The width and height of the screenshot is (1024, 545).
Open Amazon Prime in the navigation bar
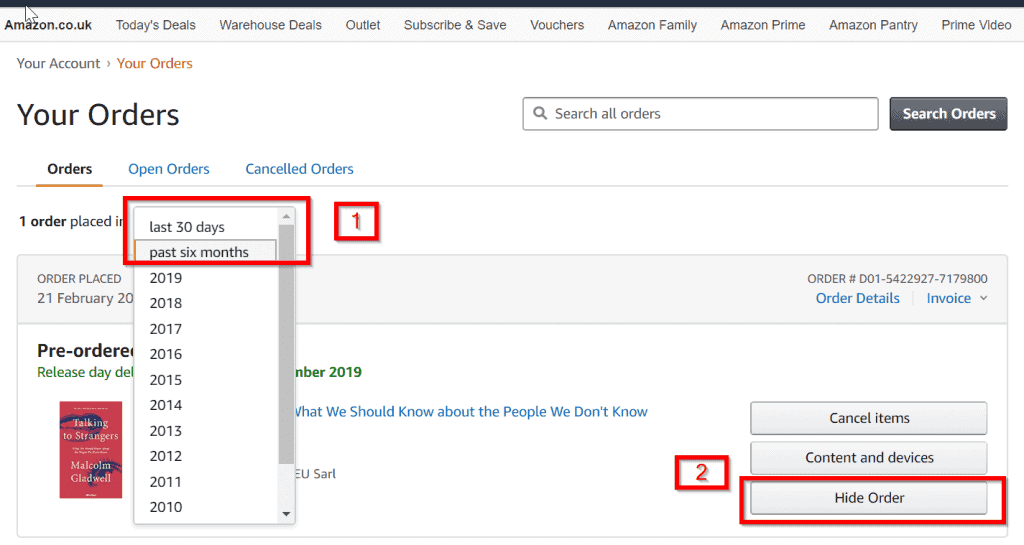tap(763, 25)
